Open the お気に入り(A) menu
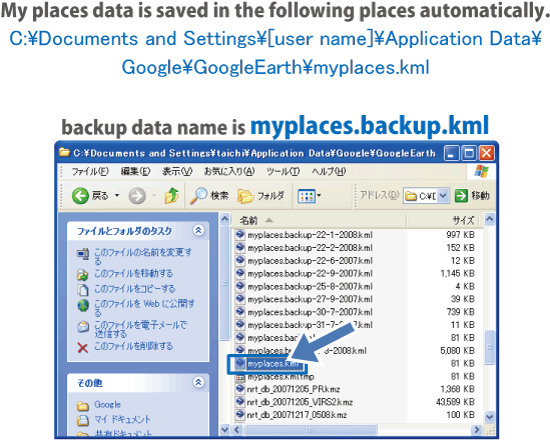This screenshot has width=550, height=440. point(229,171)
